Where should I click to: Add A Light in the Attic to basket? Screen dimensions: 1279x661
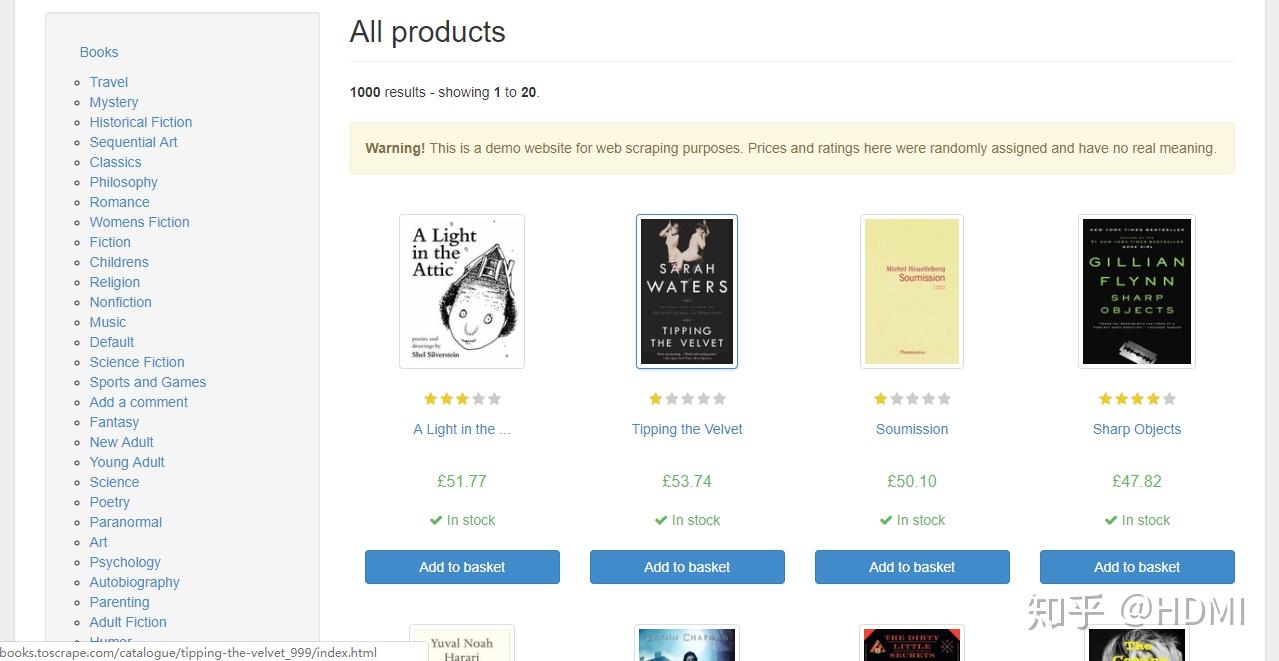click(462, 567)
